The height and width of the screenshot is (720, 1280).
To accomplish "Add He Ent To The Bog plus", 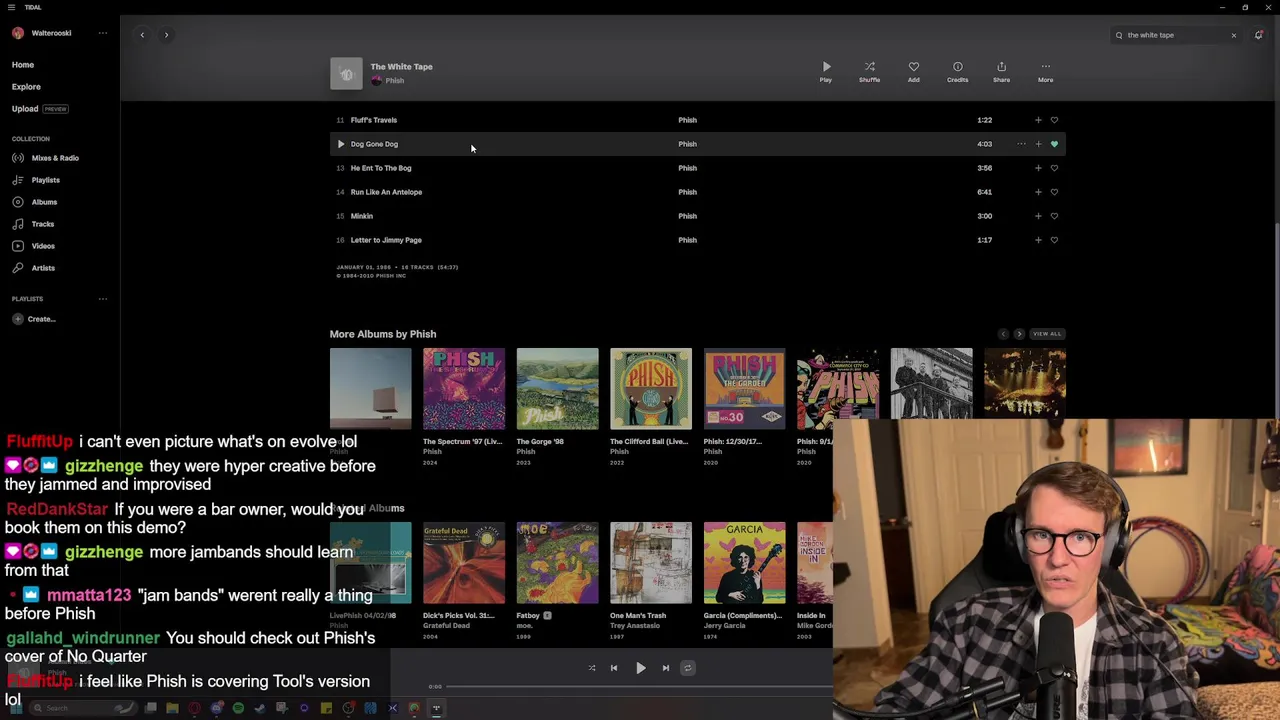I will tap(1038, 168).
